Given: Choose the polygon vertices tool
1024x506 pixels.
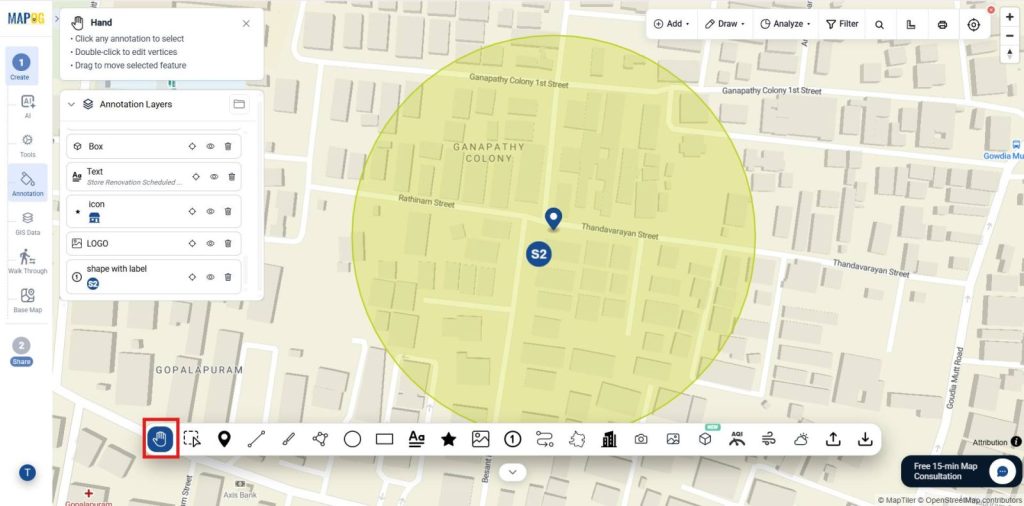Looking at the screenshot, I should pos(320,439).
